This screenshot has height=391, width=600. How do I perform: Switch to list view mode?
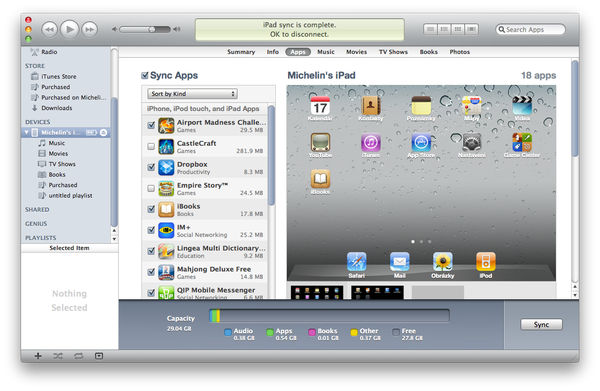click(x=430, y=29)
